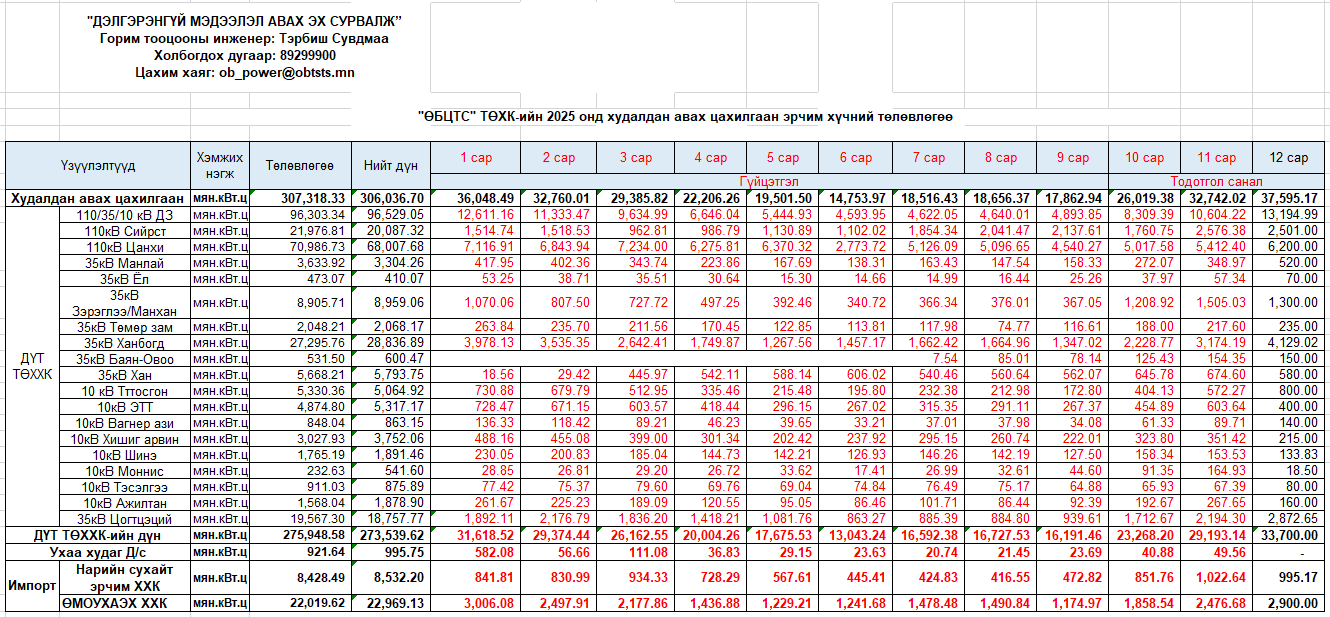Click the total plan value 307,318.33
The width and height of the screenshot is (1330, 617).
pos(299,198)
